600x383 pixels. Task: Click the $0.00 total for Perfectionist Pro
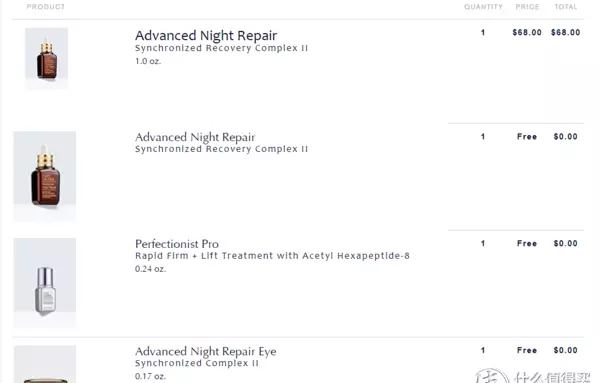(566, 243)
